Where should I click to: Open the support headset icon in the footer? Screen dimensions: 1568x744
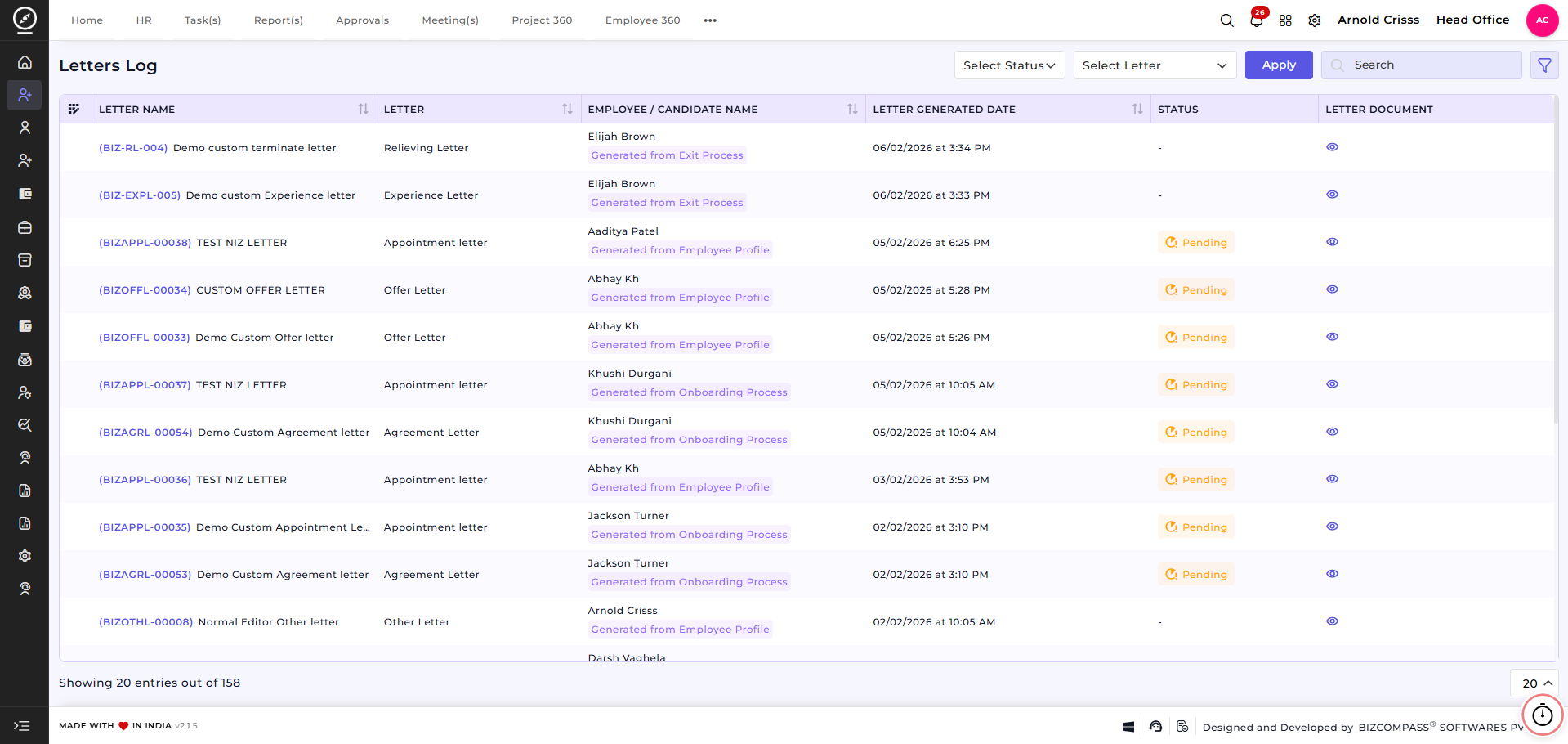point(1155,726)
